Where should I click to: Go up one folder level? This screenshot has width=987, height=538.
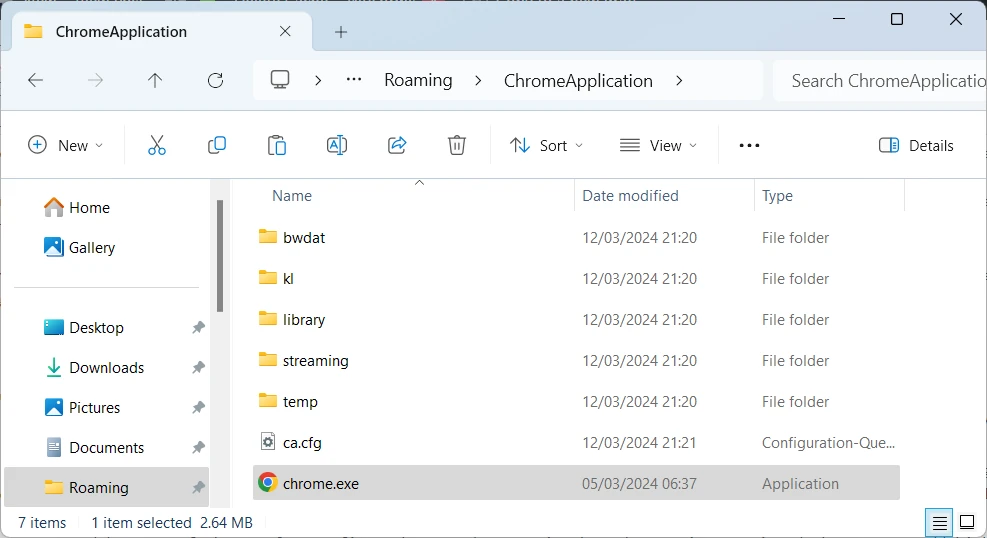coord(155,81)
